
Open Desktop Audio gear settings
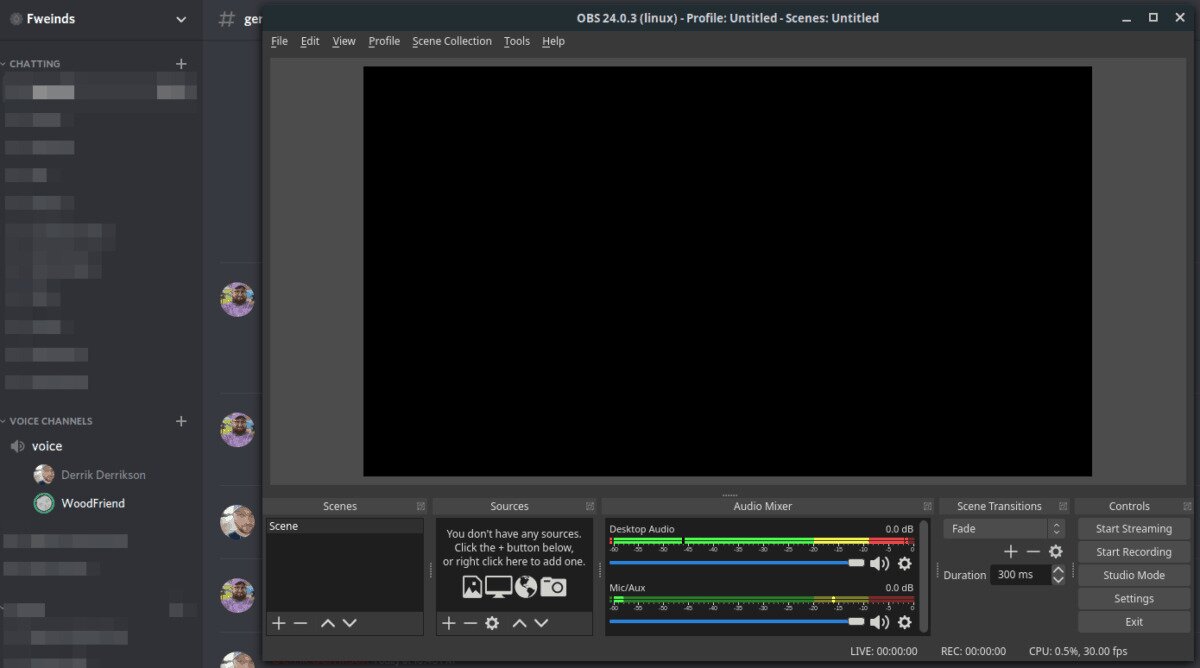coord(904,564)
